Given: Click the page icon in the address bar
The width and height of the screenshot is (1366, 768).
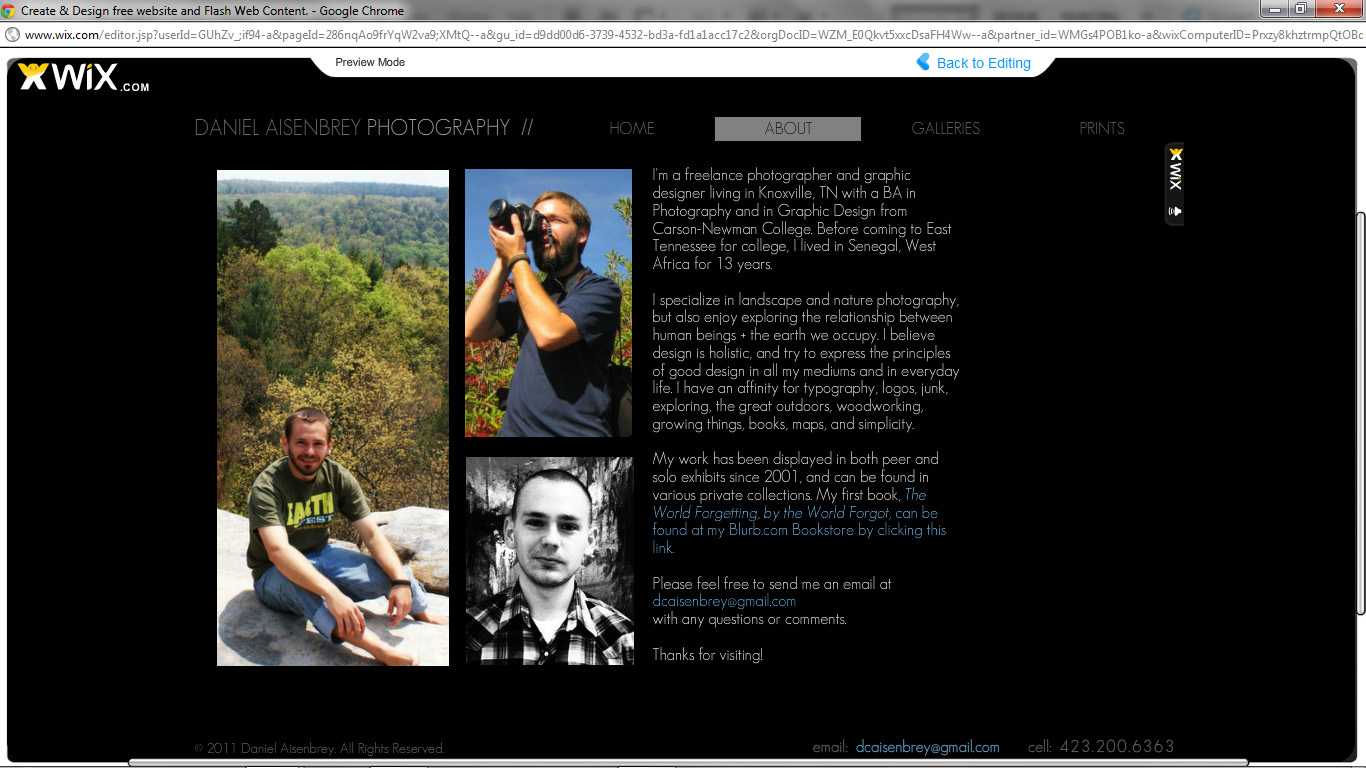Looking at the screenshot, I should (12, 34).
